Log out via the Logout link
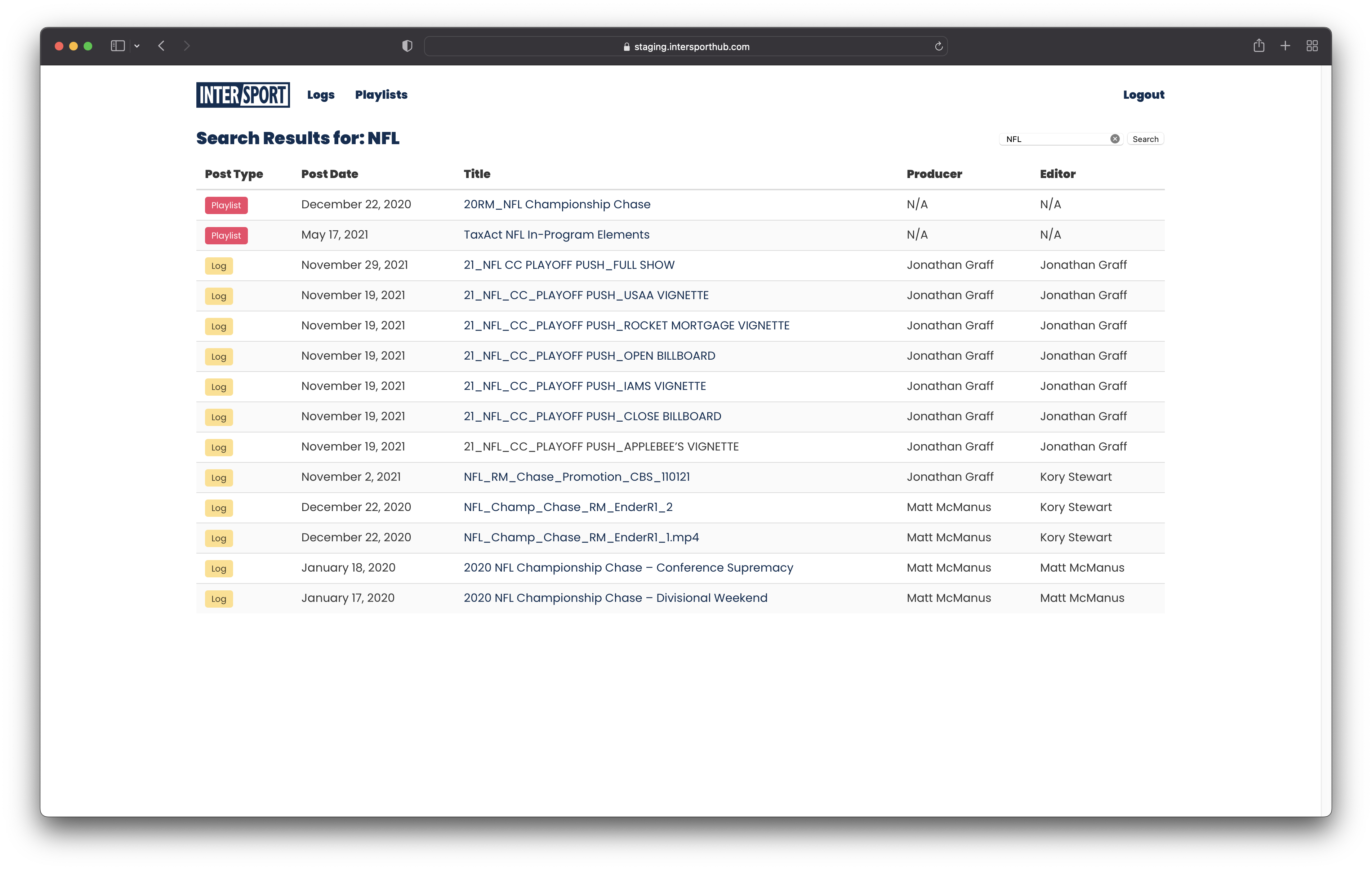The width and height of the screenshot is (1372, 870). (x=1144, y=95)
